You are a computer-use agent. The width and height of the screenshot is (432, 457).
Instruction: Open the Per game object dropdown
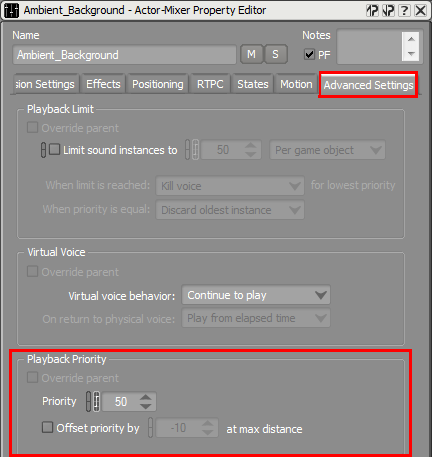[327, 150]
